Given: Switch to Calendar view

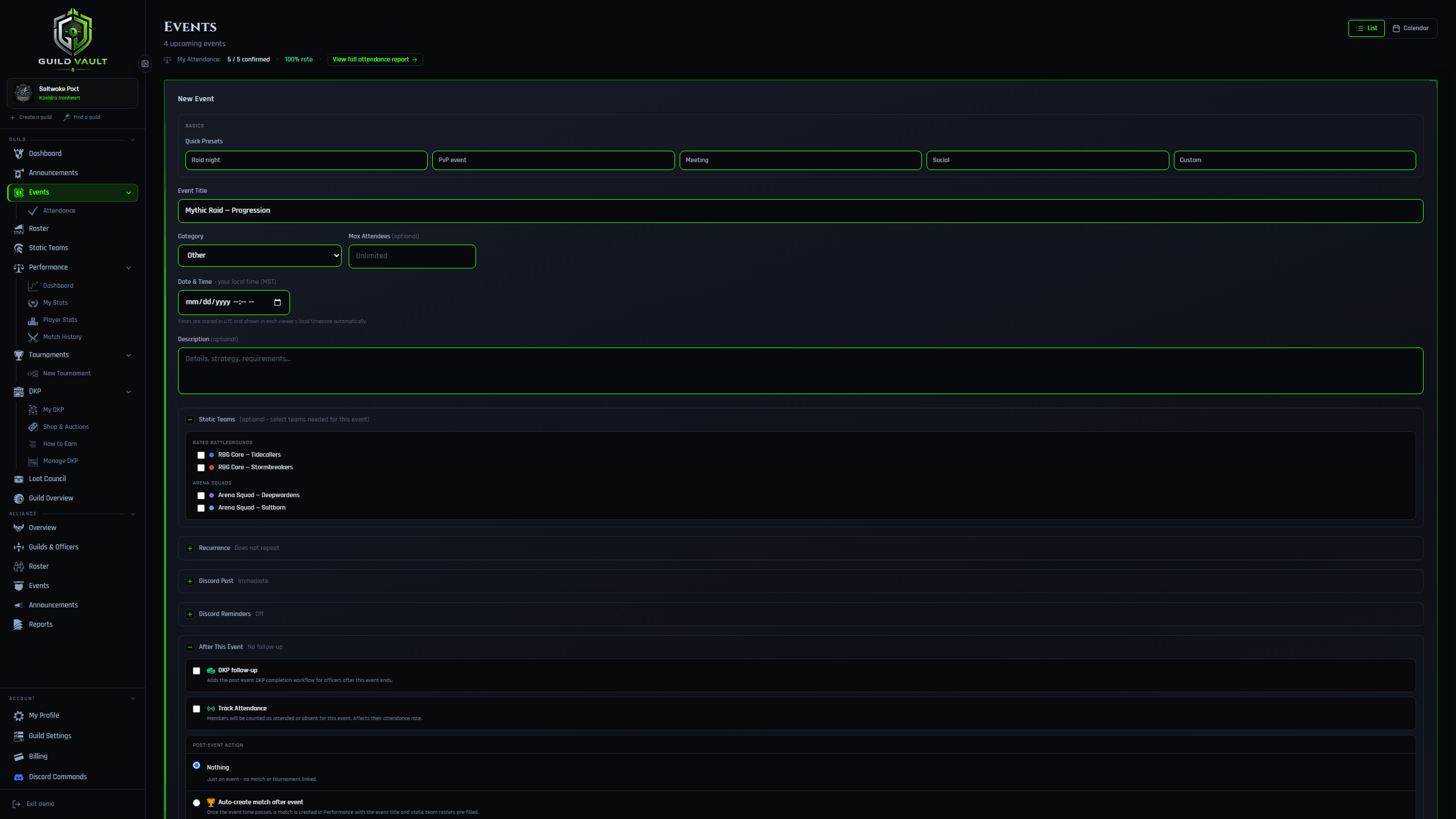Looking at the screenshot, I should [1410, 28].
